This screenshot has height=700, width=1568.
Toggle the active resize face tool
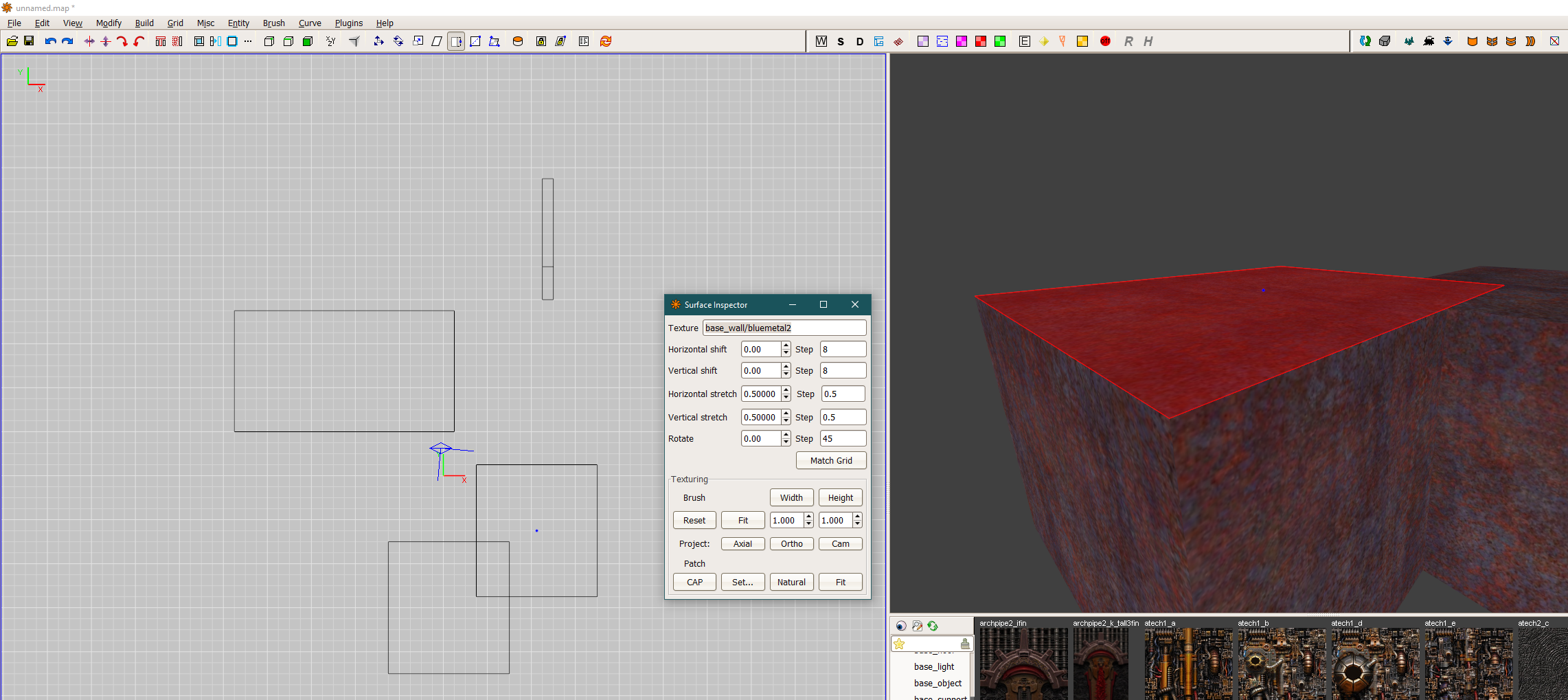(456, 41)
